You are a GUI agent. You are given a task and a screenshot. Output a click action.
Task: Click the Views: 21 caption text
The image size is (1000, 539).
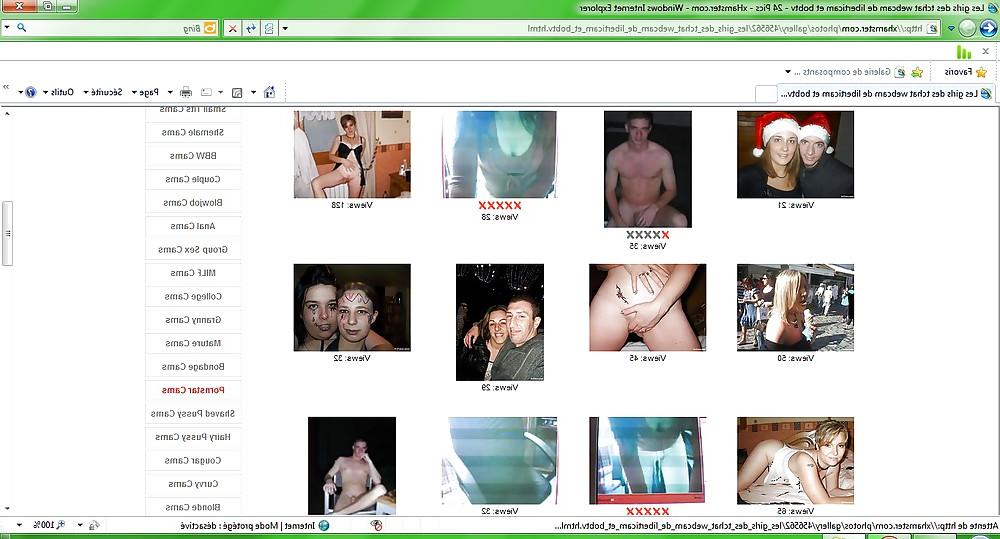[795, 205]
